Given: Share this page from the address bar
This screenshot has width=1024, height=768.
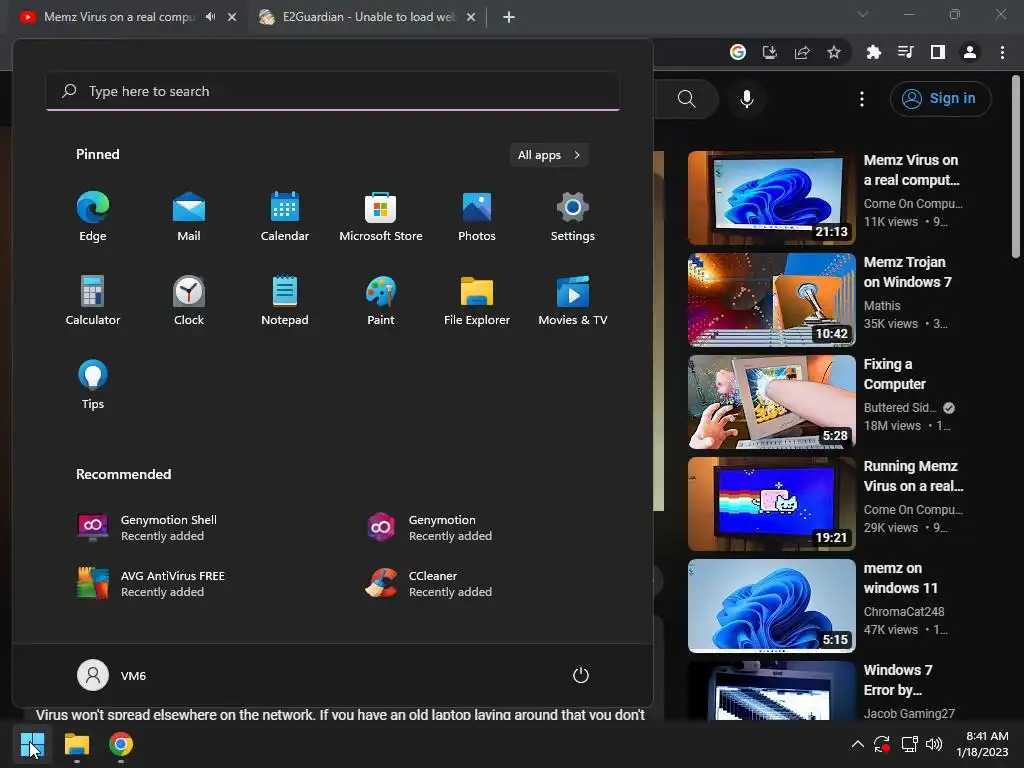Looking at the screenshot, I should [x=802, y=52].
